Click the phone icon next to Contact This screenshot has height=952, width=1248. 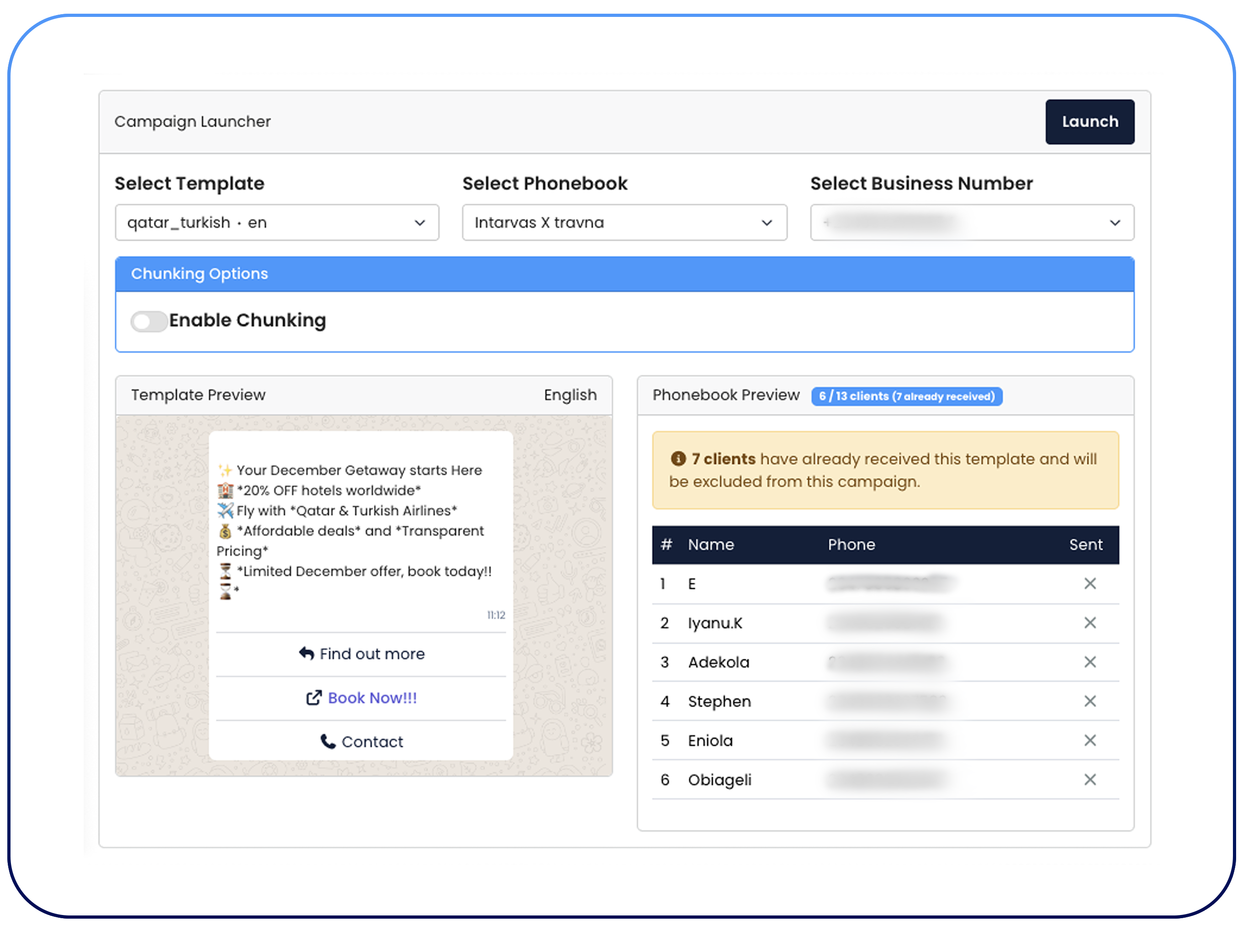(328, 741)
